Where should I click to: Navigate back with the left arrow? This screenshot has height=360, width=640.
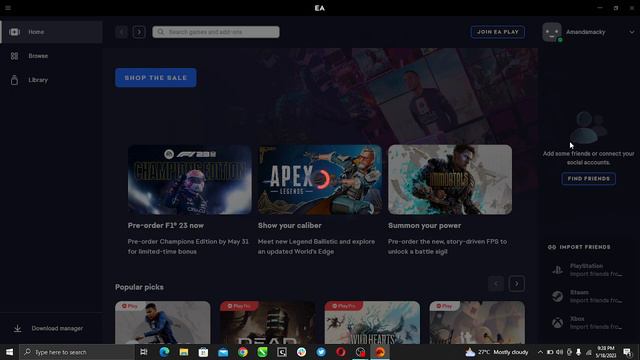click(x=122, y=32)
